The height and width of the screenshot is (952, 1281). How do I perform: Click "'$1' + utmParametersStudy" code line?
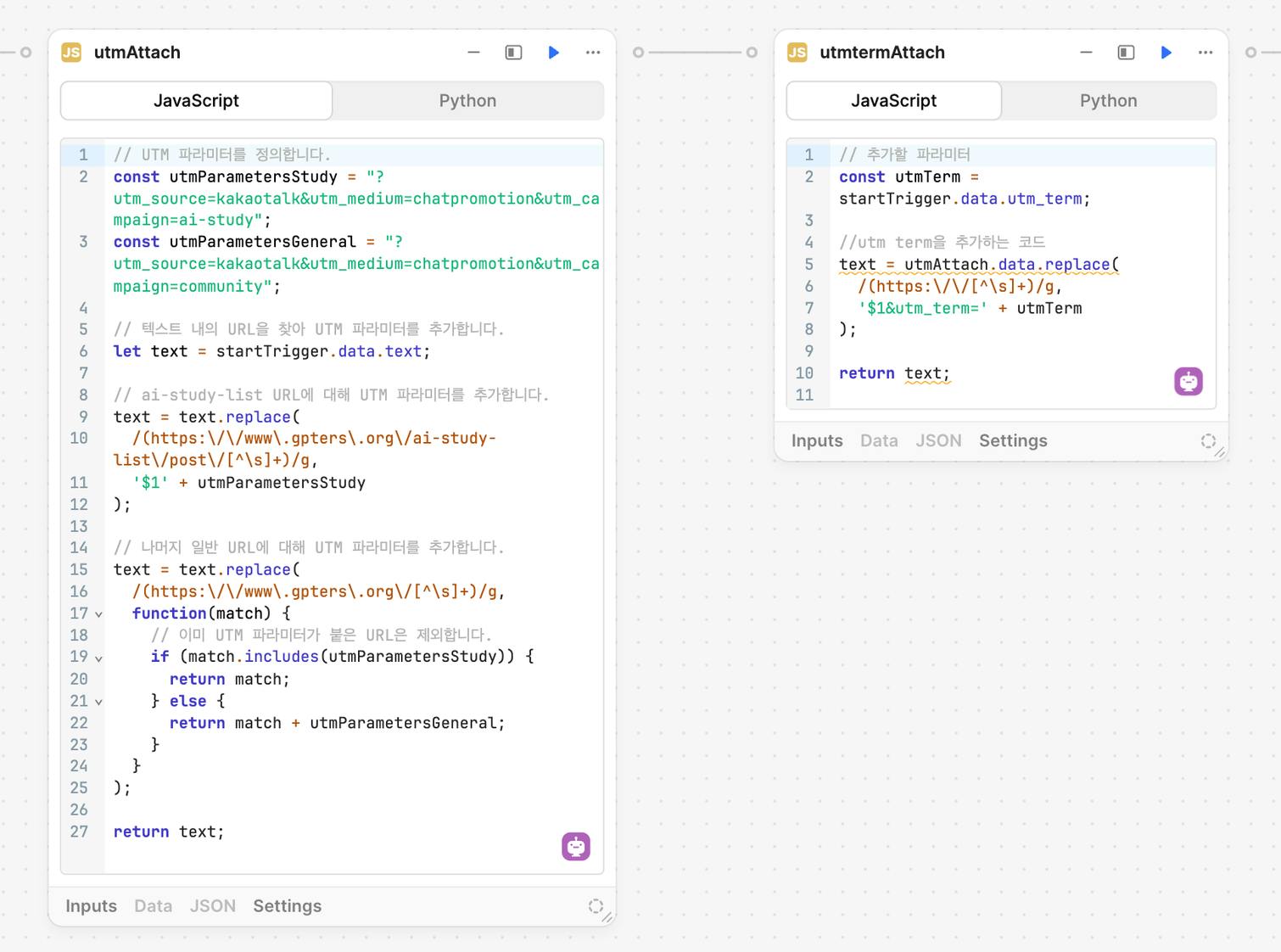pos(249,483)
